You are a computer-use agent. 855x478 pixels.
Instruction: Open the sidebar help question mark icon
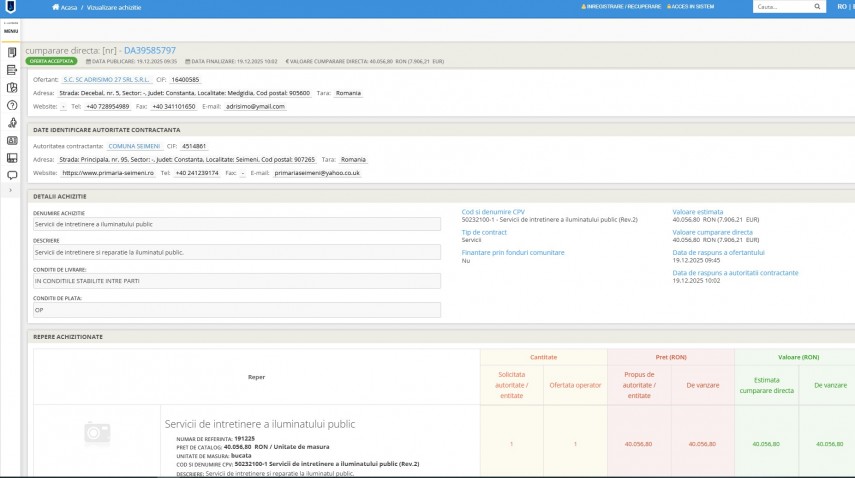pos(11,104)
